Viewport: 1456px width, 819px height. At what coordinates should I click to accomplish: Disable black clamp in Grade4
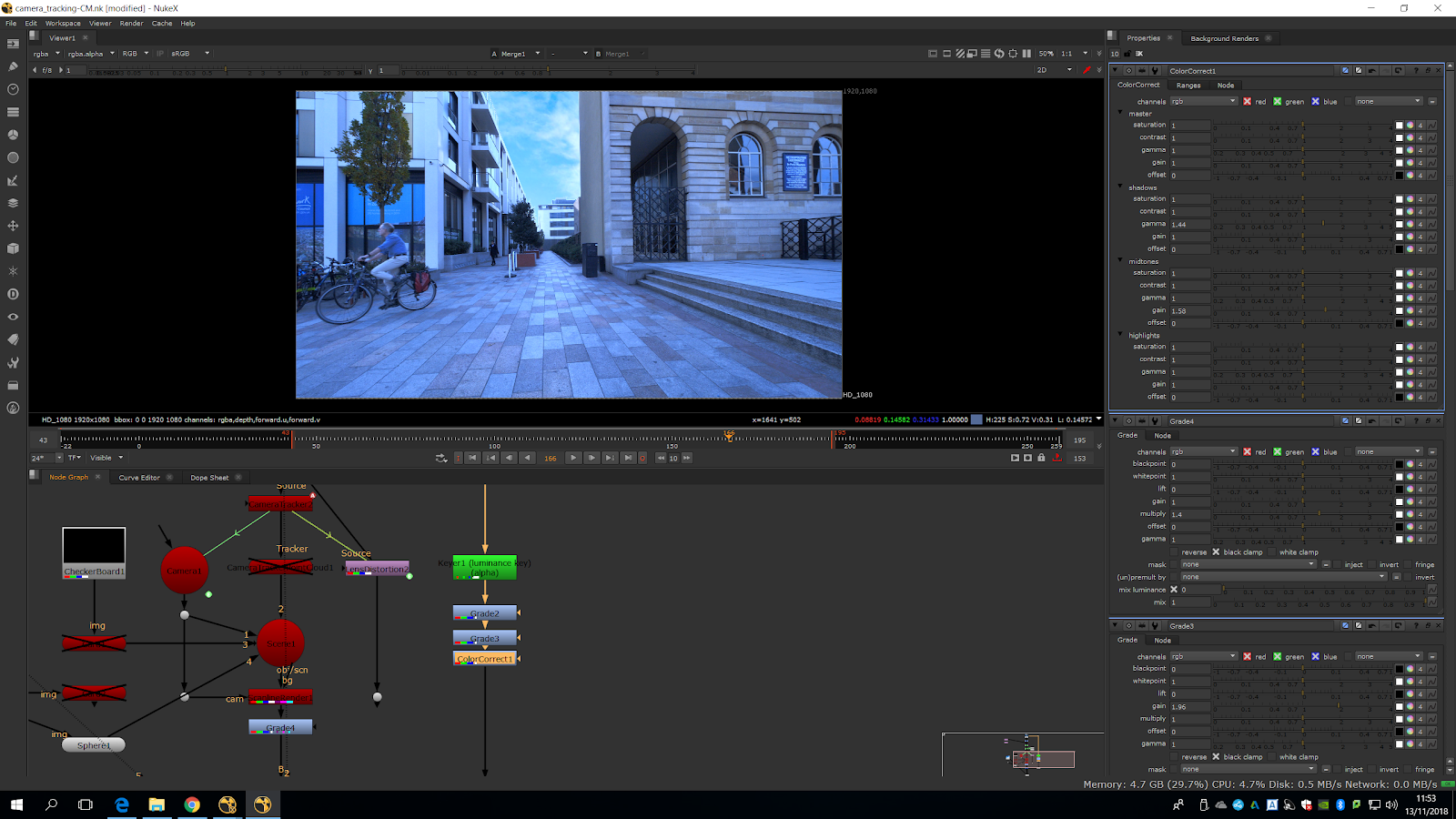(x=1216, y=552)
